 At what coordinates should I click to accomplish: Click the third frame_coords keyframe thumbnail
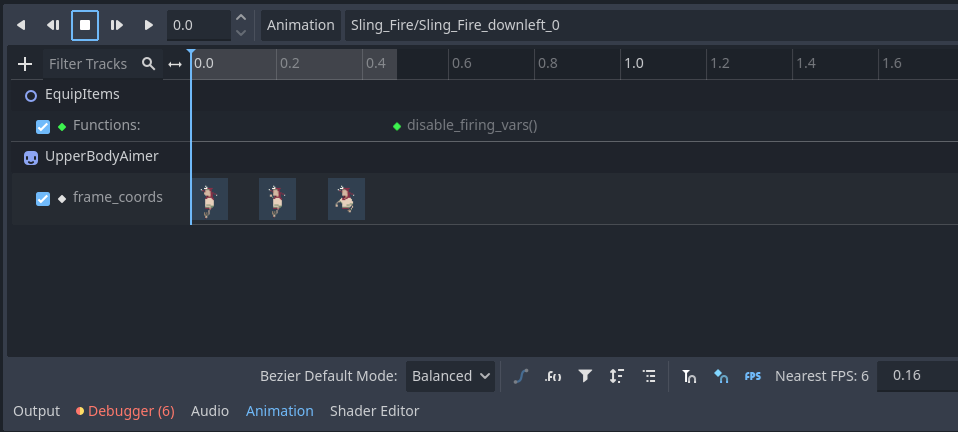click(346, 198)
